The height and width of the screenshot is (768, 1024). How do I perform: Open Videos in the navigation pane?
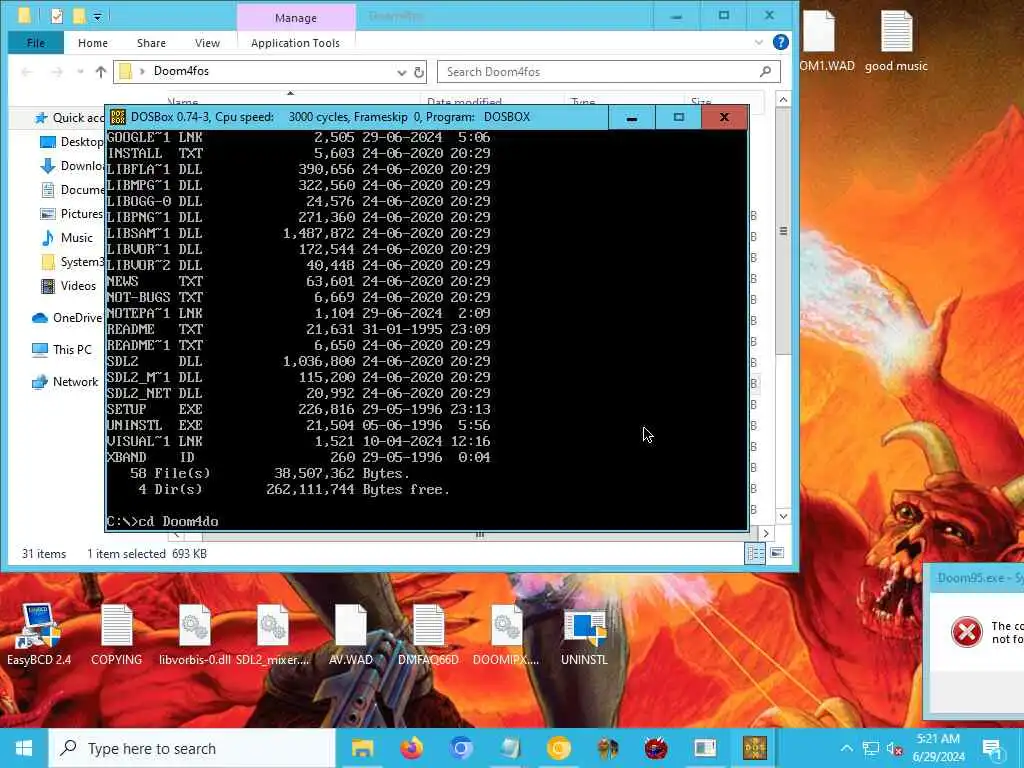pyautogui.click(x=69, y=285)
